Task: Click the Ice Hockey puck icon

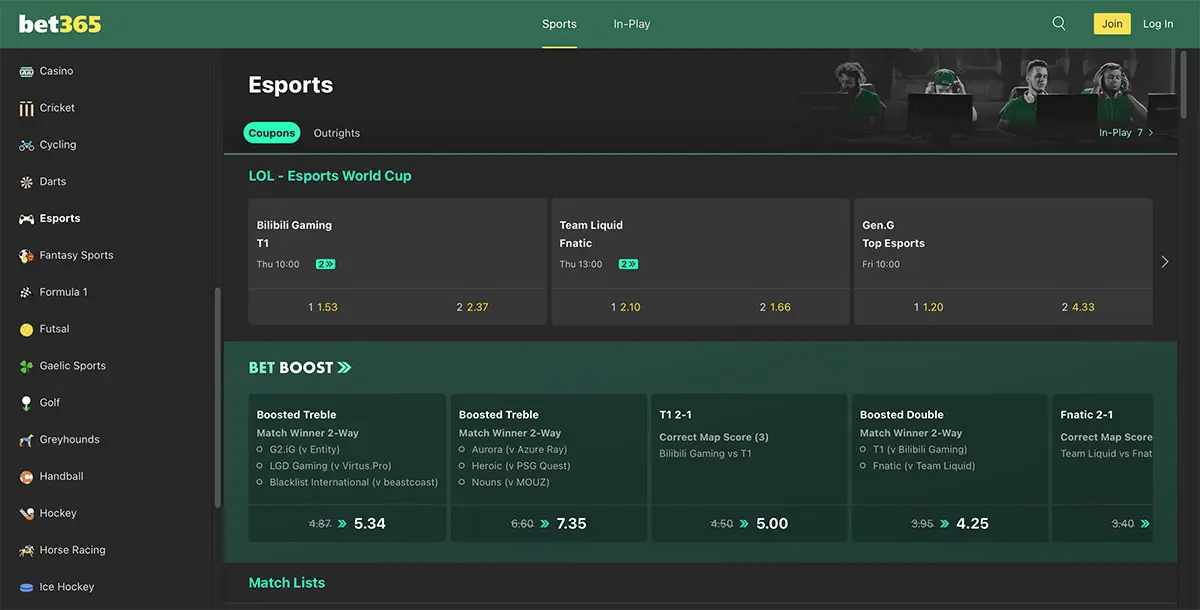Action: click(x=27, y=587)
